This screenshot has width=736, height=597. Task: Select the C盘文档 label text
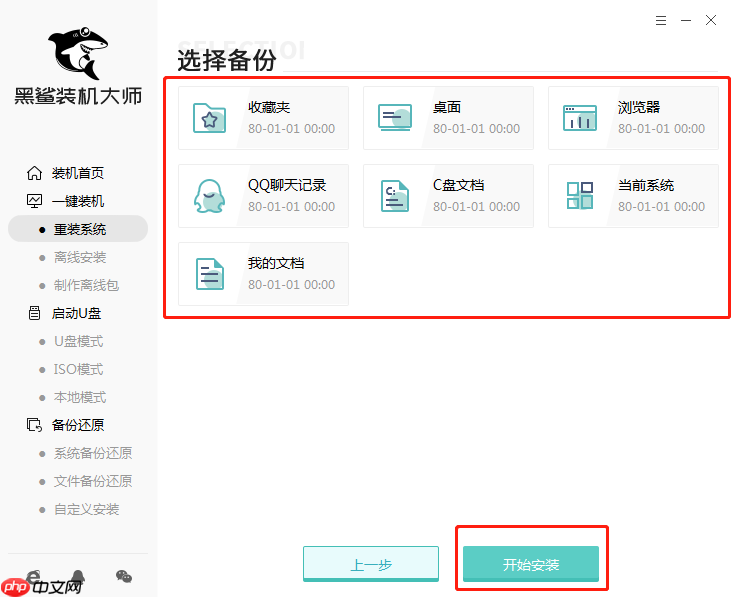point(458,185)
